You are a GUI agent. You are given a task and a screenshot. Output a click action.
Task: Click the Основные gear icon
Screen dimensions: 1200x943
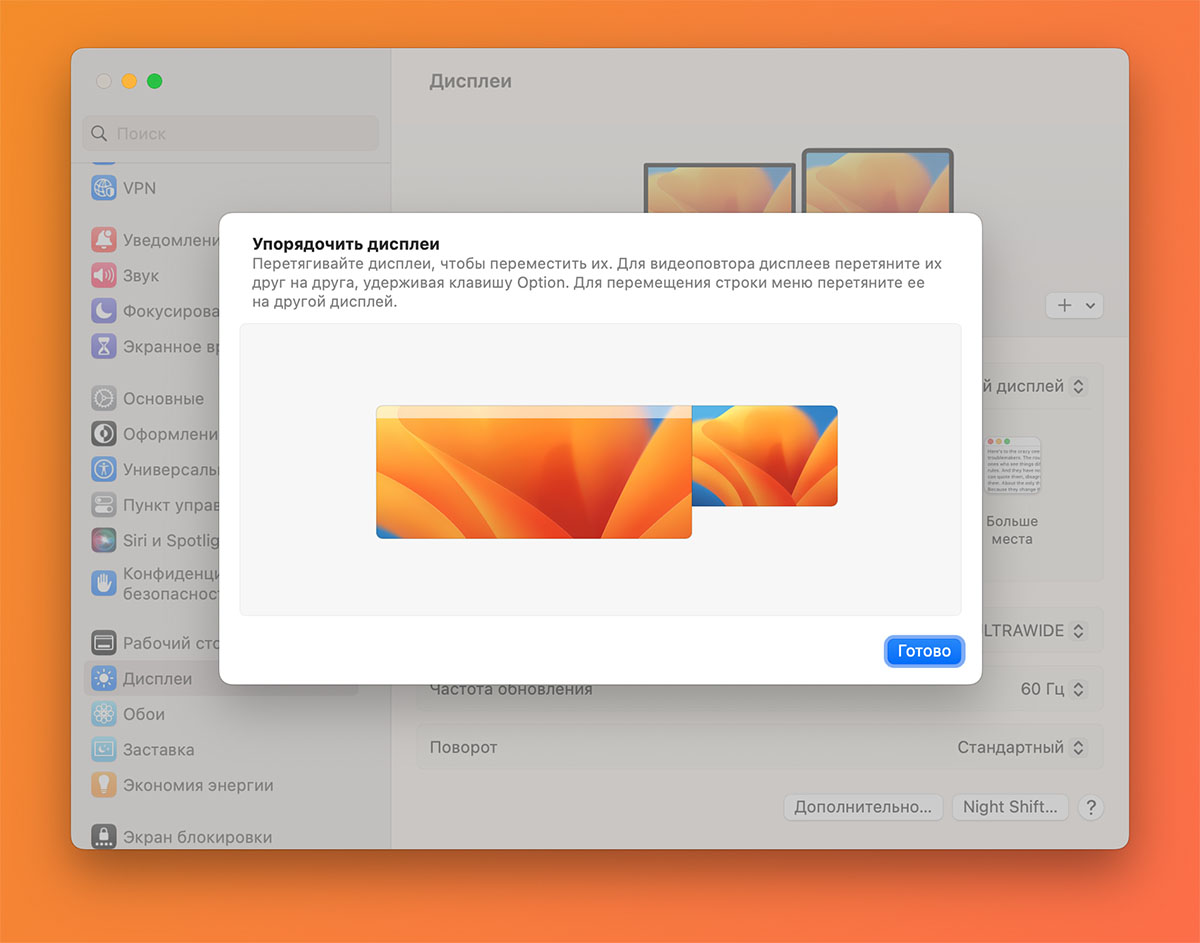[x=104, y=398]
